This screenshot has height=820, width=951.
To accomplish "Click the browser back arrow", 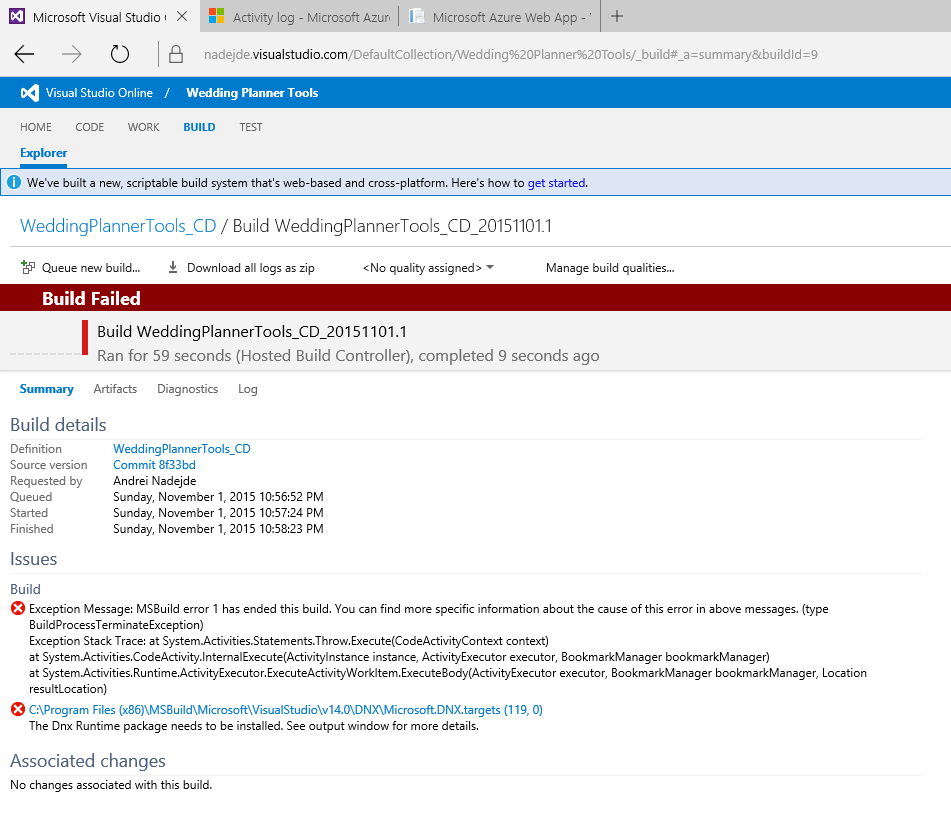I will [24, 54].
